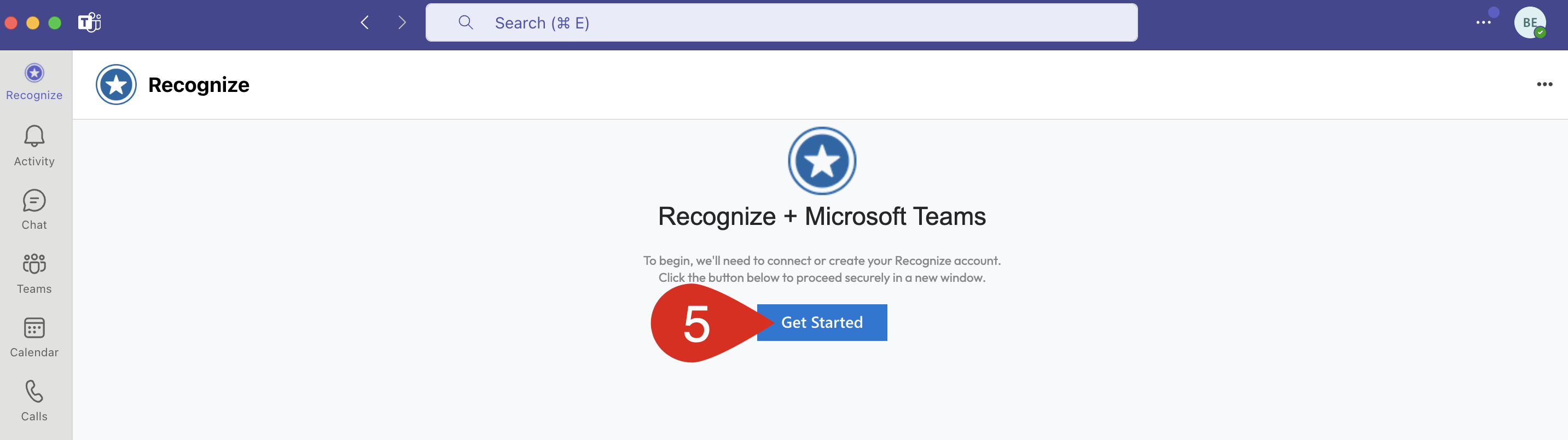
Task: Switch to the Chat section
Action: (34, 210)
